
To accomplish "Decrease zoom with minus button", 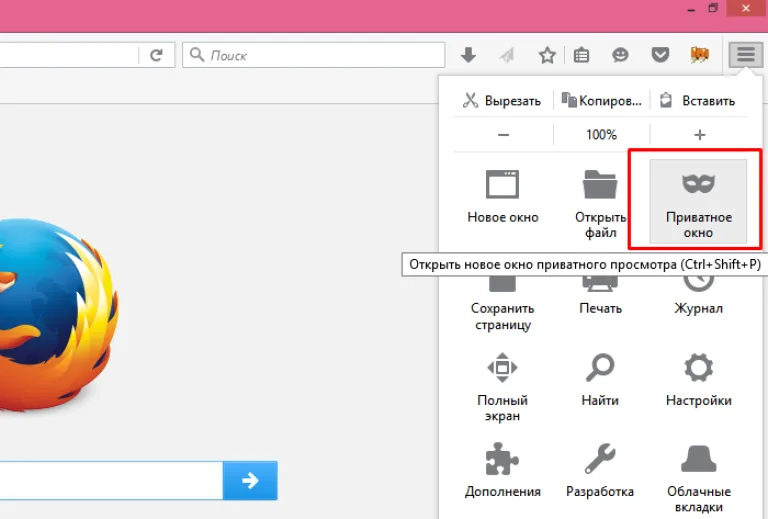I will 504,135.
